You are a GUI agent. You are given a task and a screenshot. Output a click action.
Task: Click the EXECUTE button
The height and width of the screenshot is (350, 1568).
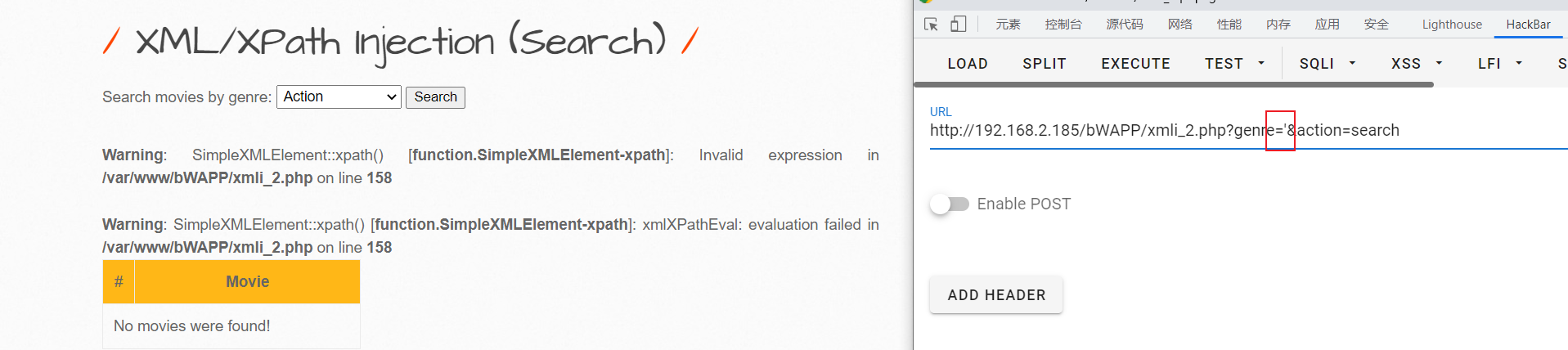[1135, 64]
